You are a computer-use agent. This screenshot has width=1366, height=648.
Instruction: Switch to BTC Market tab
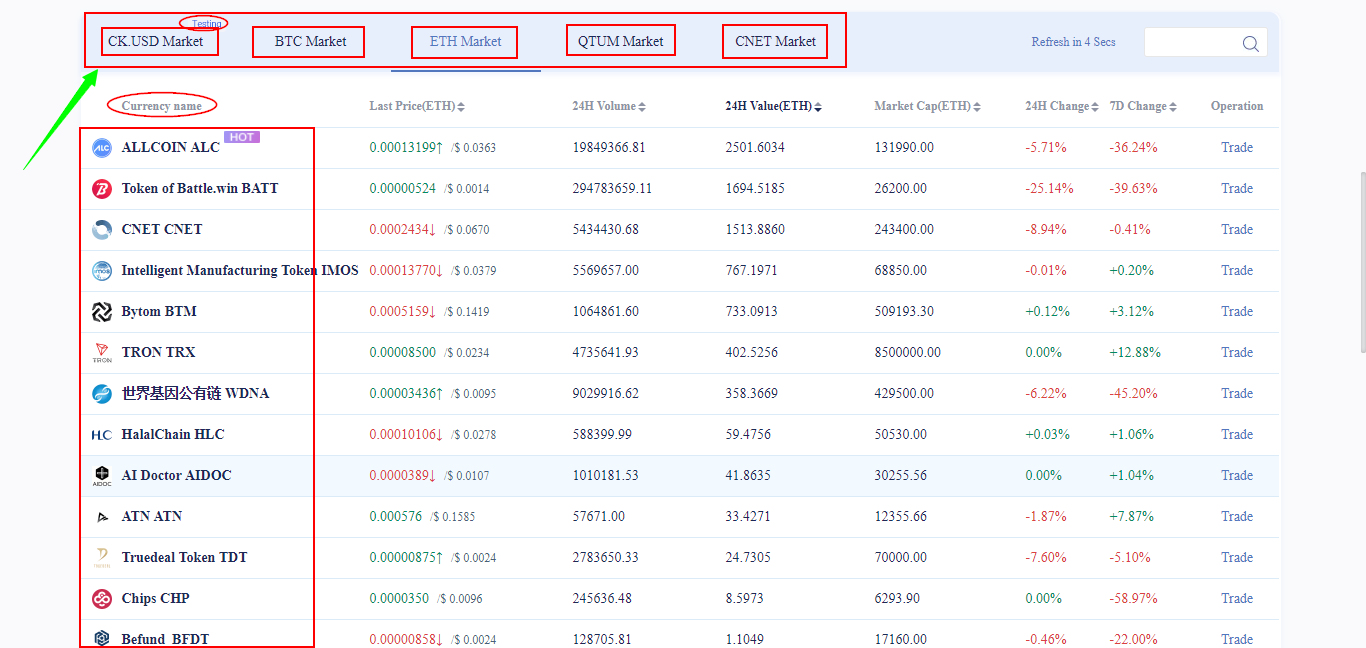coord(311,41)
